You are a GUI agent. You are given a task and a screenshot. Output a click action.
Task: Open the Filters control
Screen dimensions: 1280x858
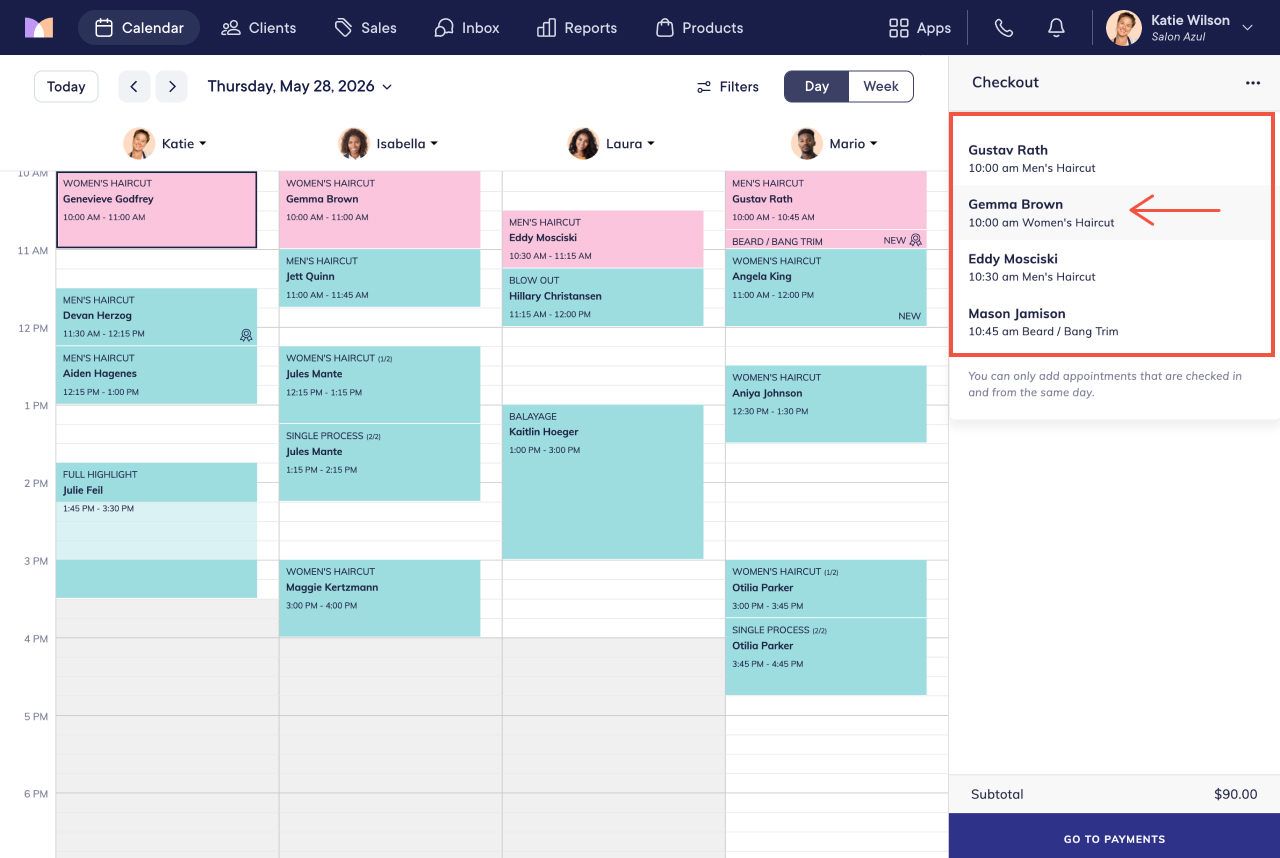(728, 87)
